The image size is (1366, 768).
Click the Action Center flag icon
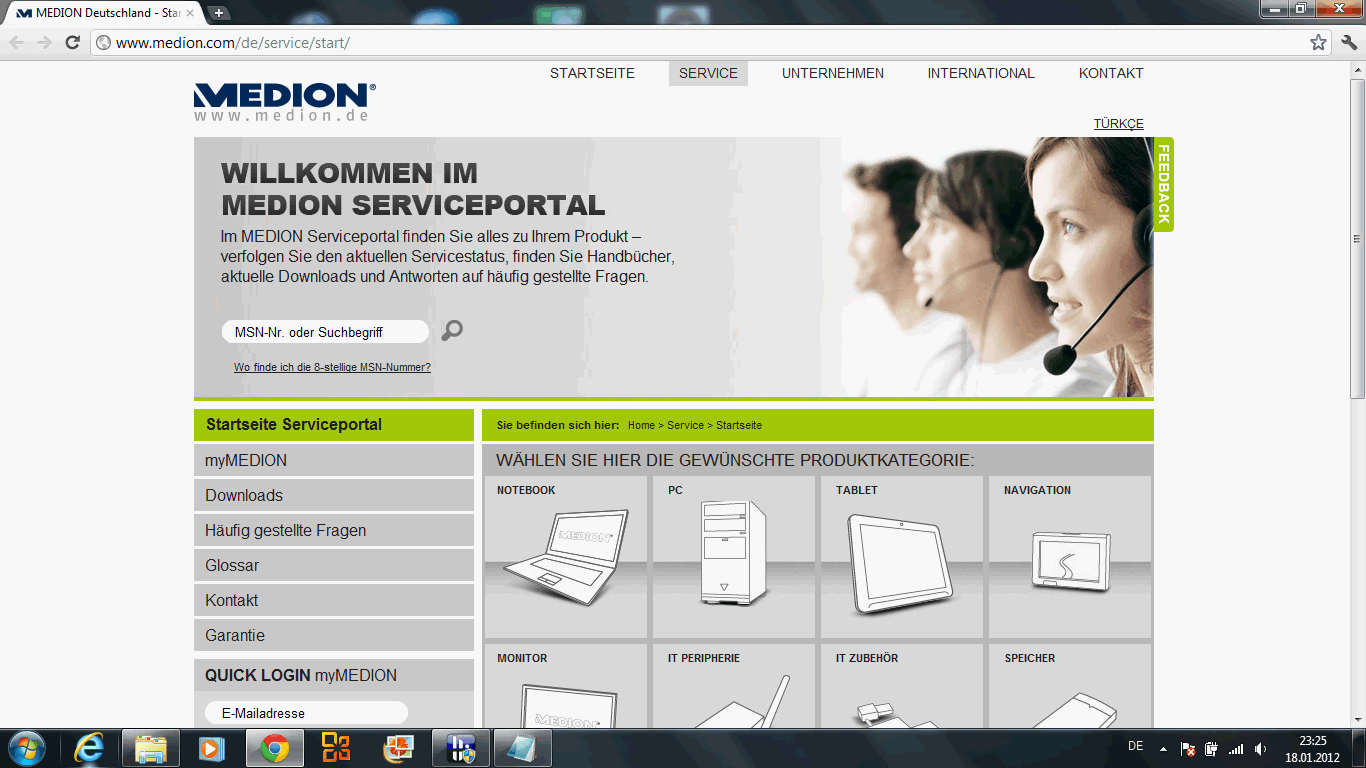coord(1188,748)
